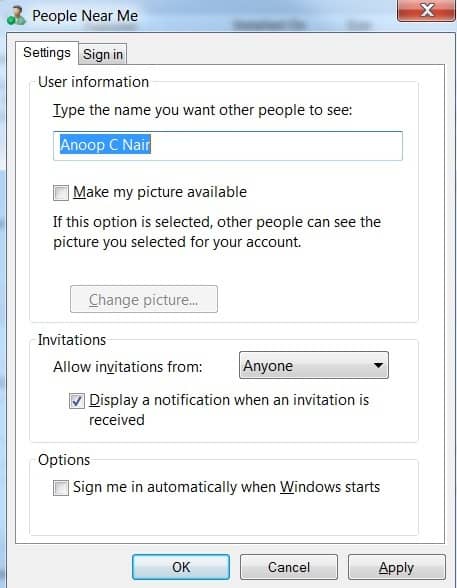The image size is (457, 588).
Task: Click the "Type the name you want" label
Action: tap(202, 110)
